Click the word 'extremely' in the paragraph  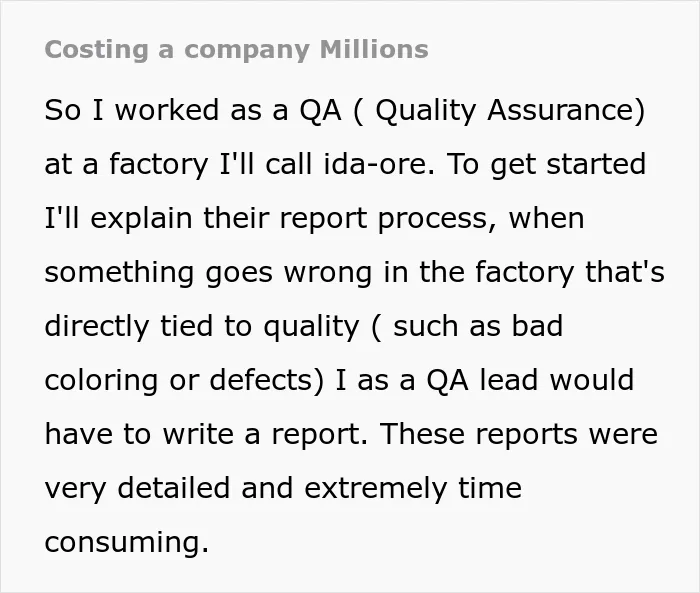click(375, 489)
